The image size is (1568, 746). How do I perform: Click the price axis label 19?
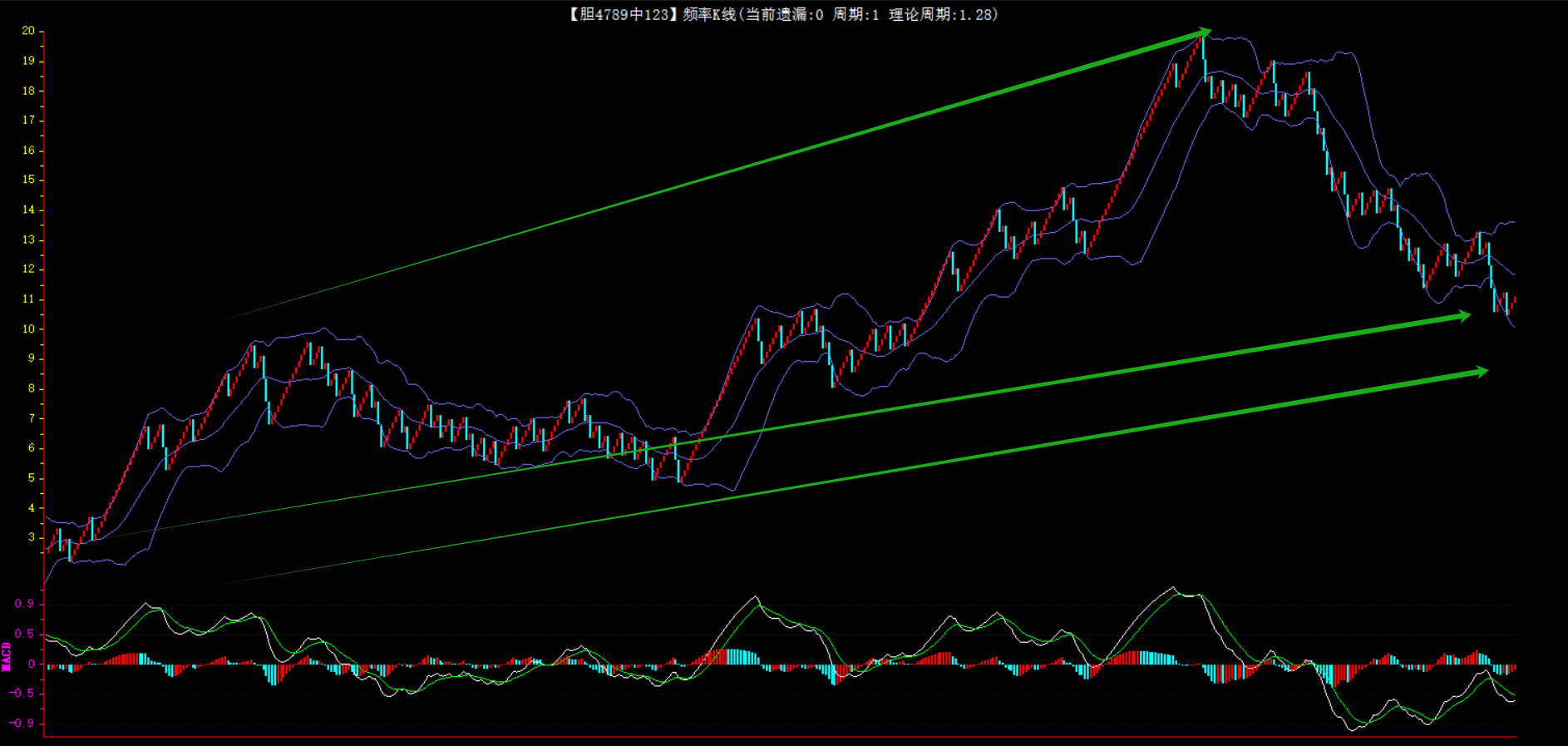28,61
